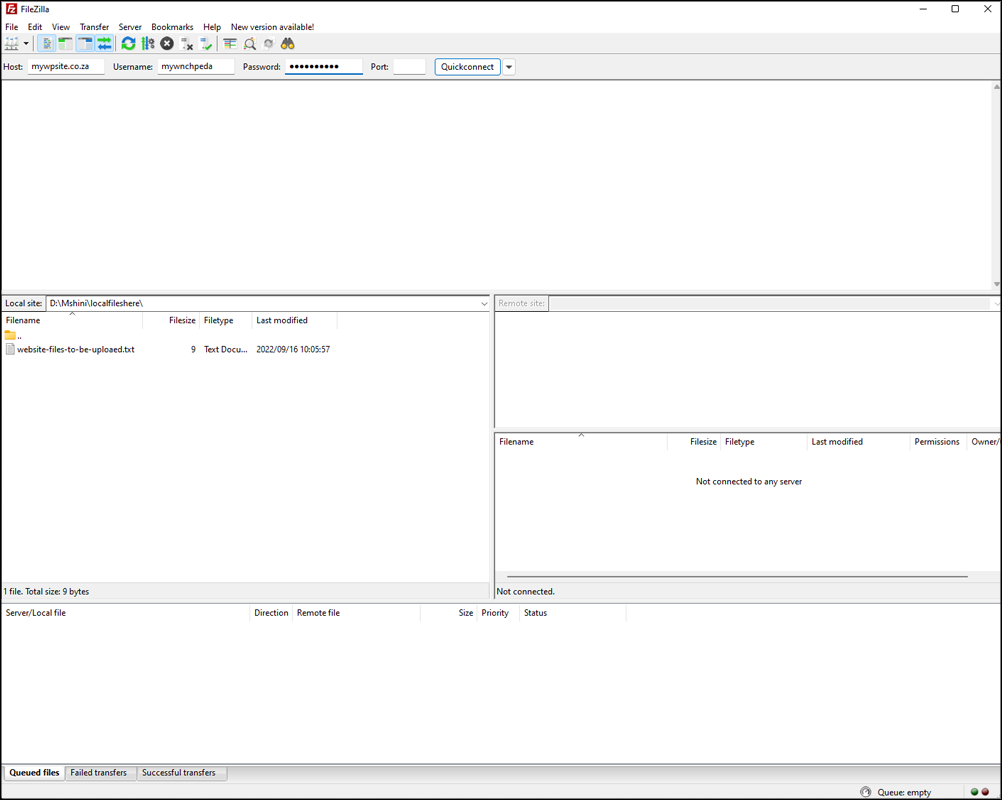The height and width of the screenshot is (800, 1002).
Task: Cancel the current operation
Action: (x=167, y=44)
